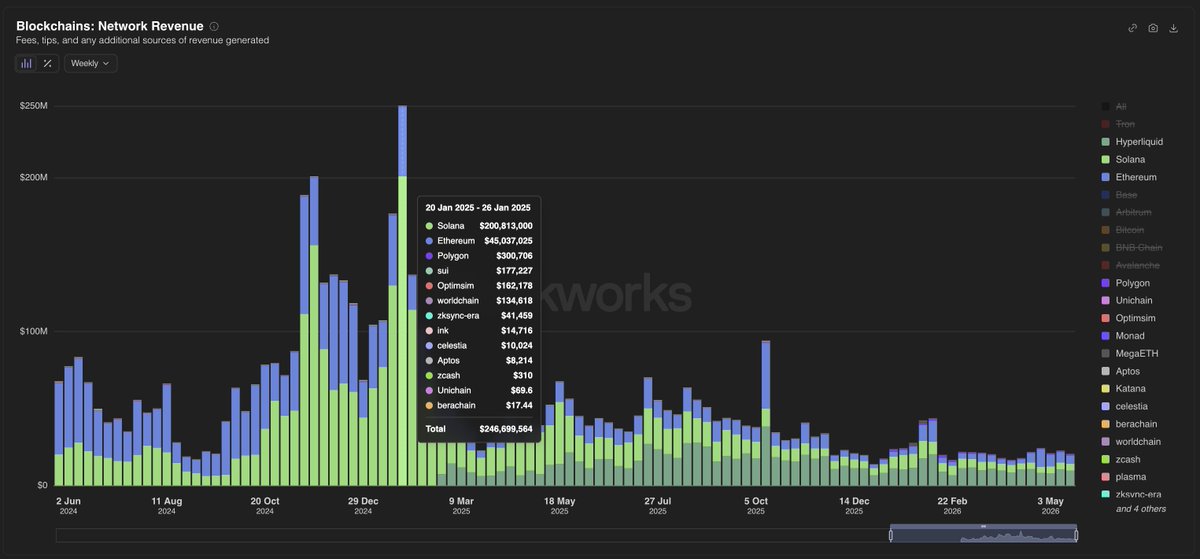Screen dimensions: 1200x559
Task: Enable the Tron series in legend
Action: click(1118, 124)
